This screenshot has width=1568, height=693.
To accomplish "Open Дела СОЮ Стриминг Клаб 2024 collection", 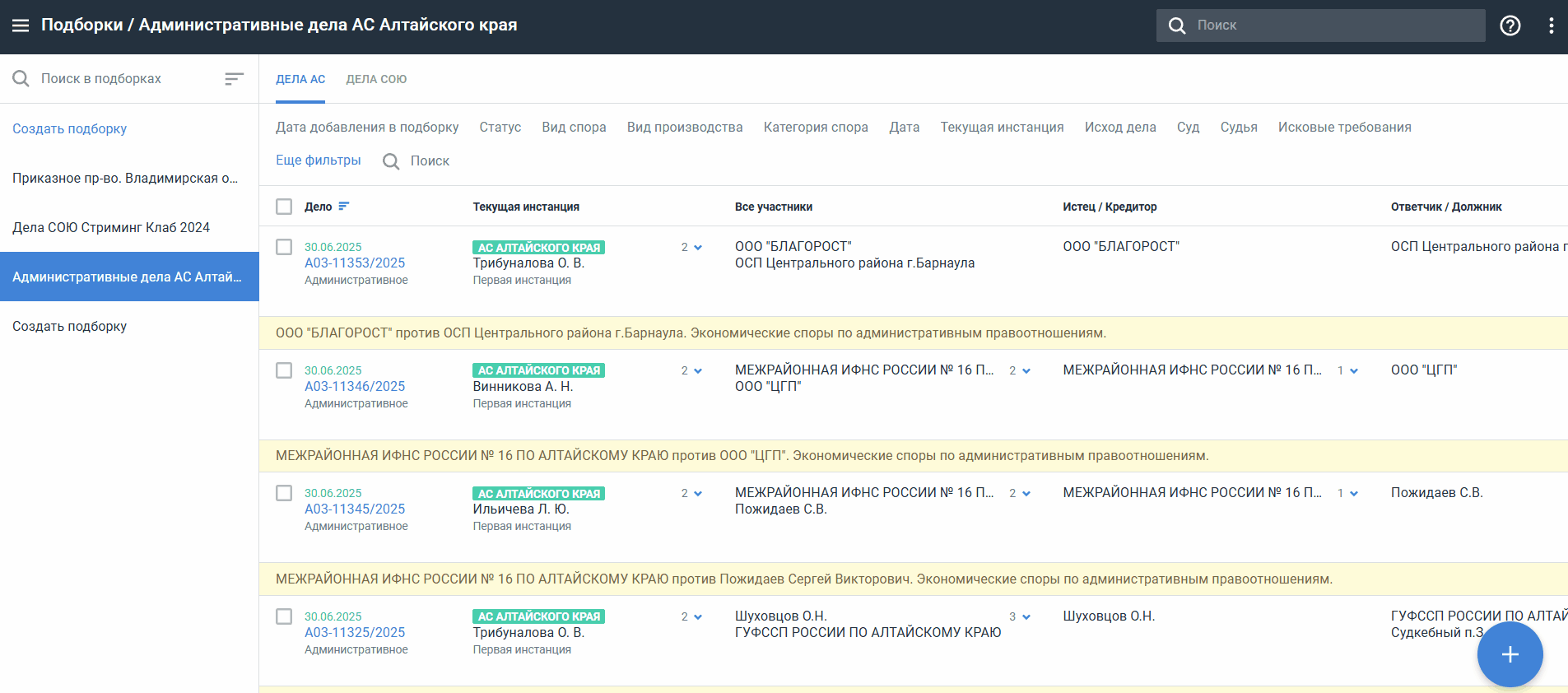I will coord(129,227).
